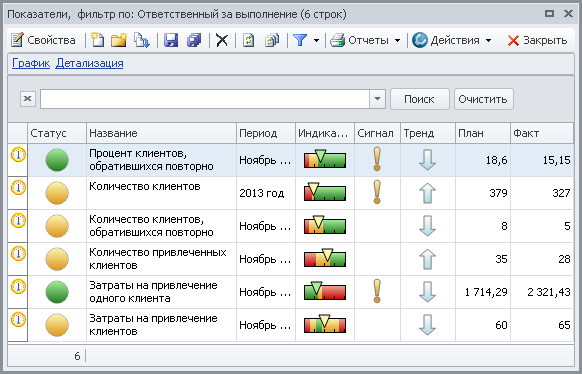582x374 pixels.
Task: Open the График link
Action: pyautogui.click(x=31, y=63)
